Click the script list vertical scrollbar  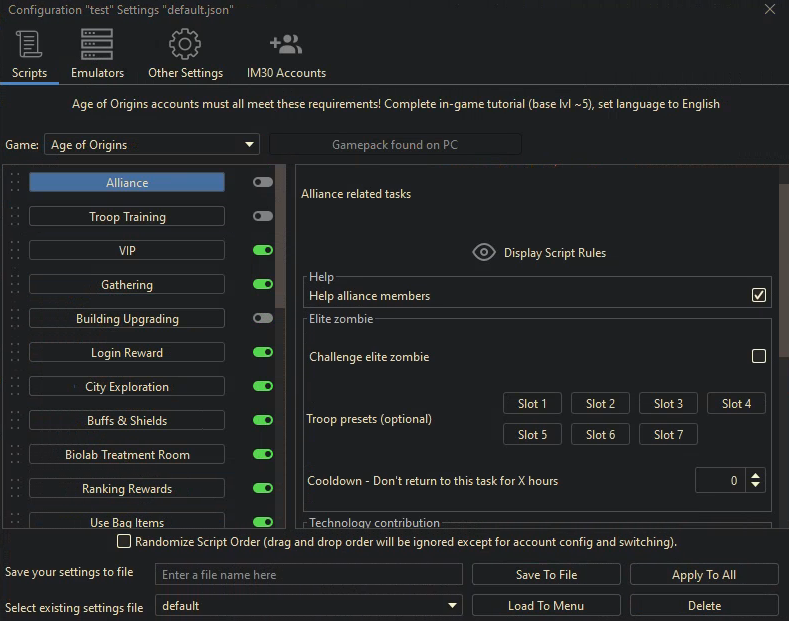pos(280,240)
